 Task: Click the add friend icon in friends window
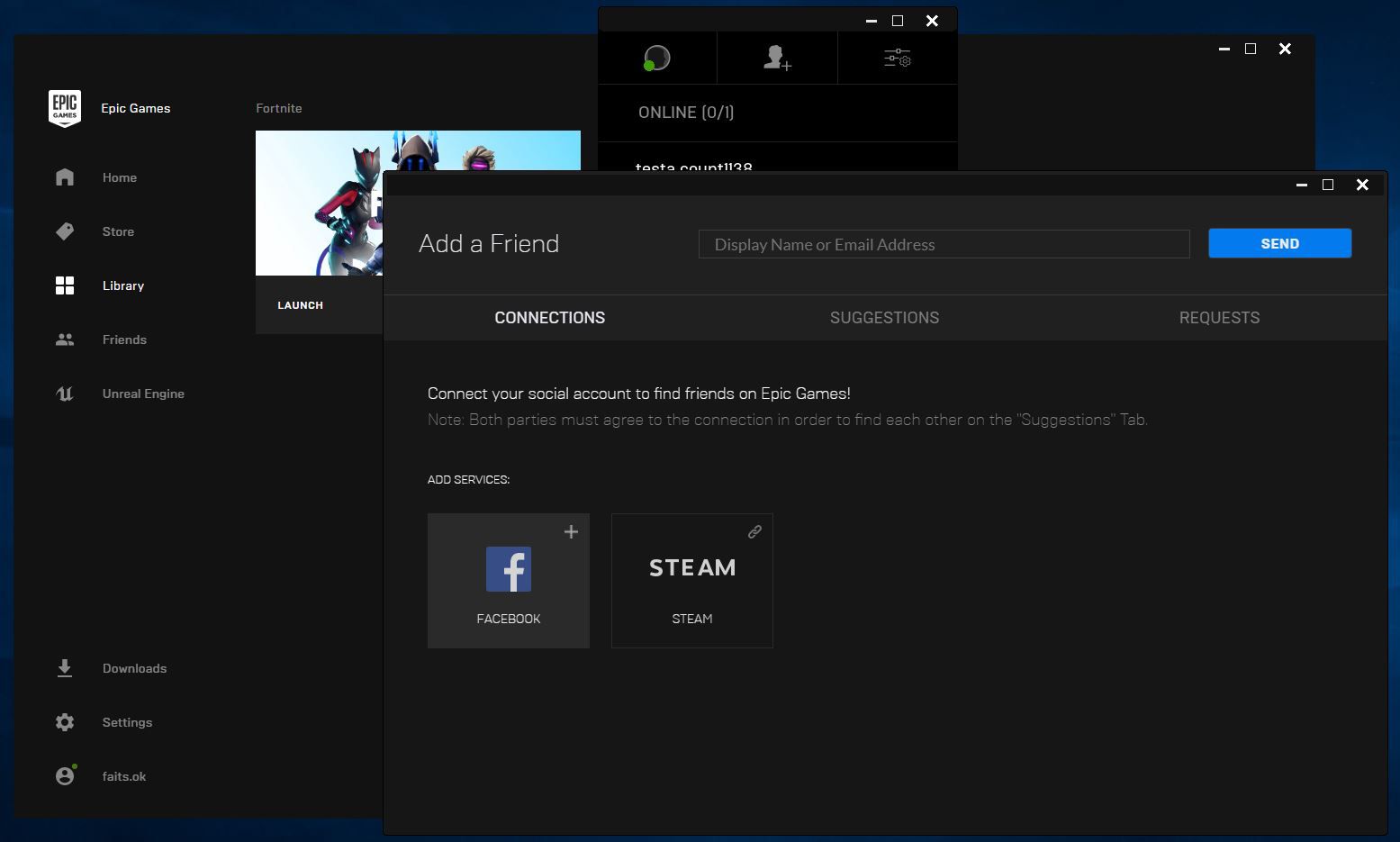(777, 59)
